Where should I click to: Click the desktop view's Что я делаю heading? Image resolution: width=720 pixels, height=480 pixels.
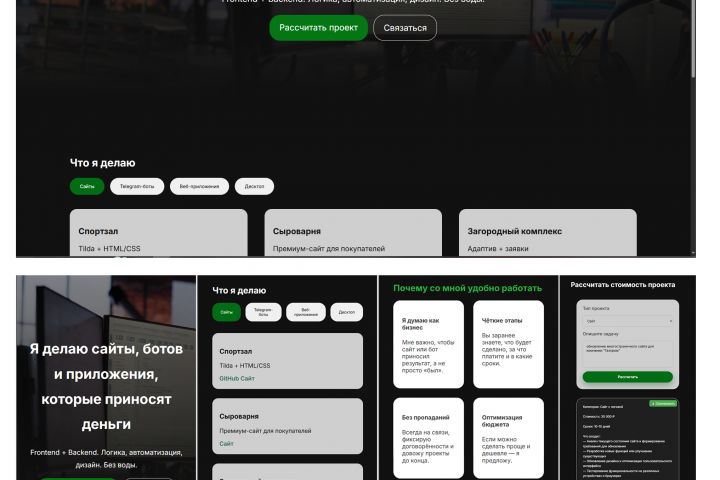pyautogui.click(x=102, y=163)
